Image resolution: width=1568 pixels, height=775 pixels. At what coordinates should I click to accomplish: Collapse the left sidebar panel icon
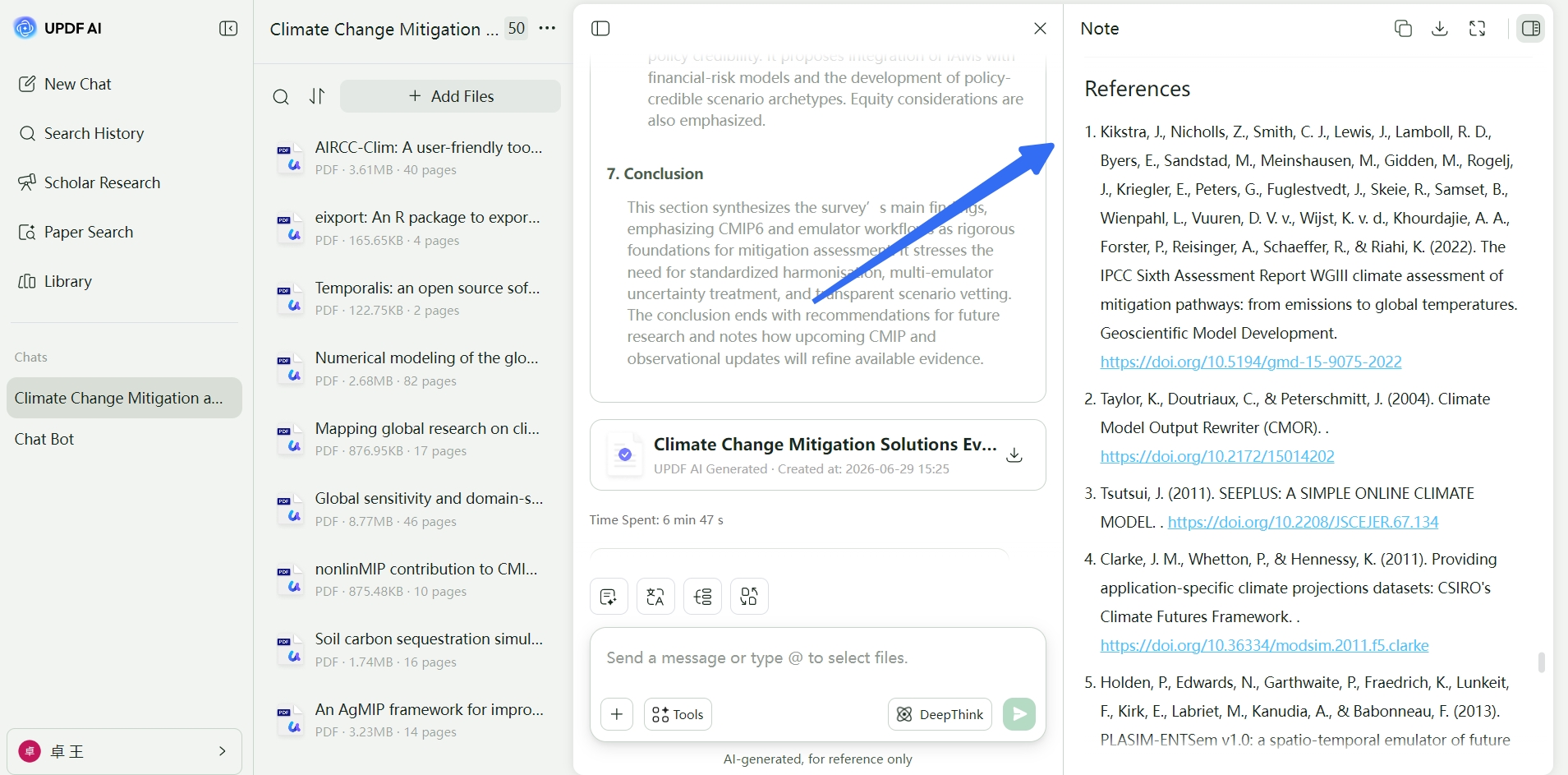click(228, 29)
